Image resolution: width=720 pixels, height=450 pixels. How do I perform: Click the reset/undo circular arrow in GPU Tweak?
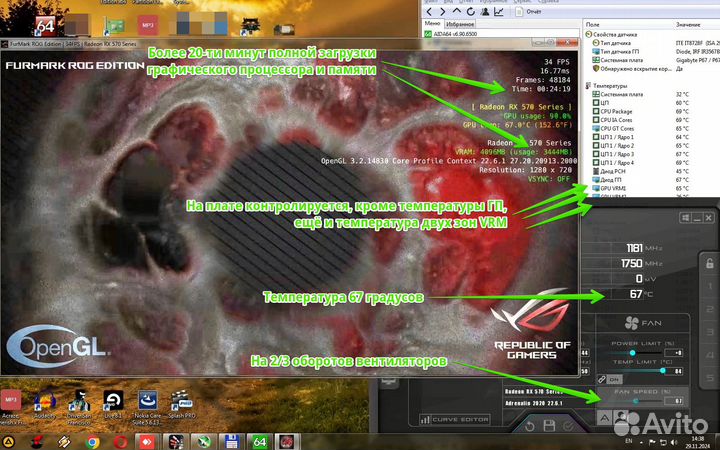[x=529, y=426]
